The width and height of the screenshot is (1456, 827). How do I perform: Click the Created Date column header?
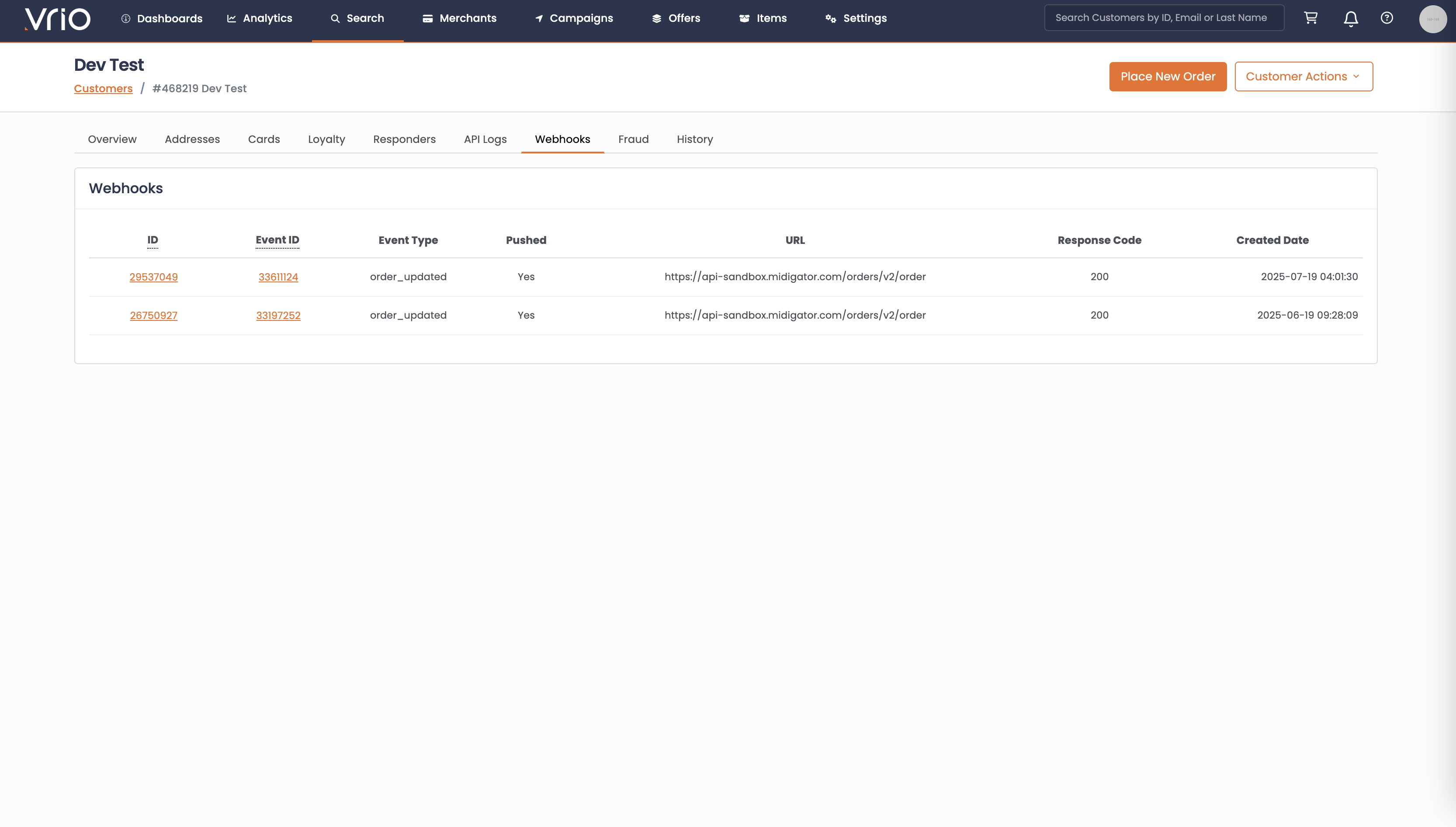pyautogui.click(x=1272, y=241)
